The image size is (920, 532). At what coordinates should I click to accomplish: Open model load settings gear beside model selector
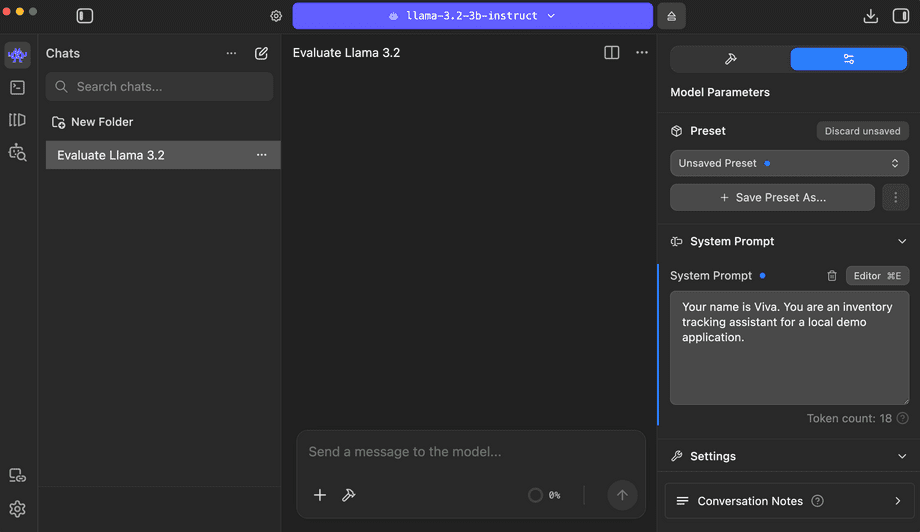(x=276, y=16)
